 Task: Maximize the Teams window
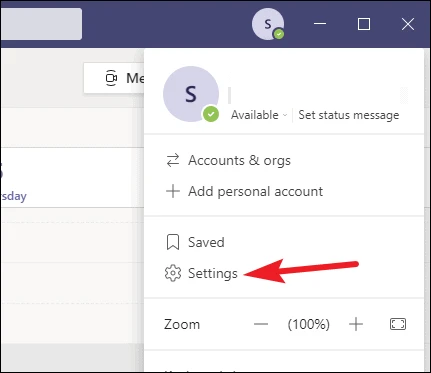pyautogui.click(x=364, y=24)
